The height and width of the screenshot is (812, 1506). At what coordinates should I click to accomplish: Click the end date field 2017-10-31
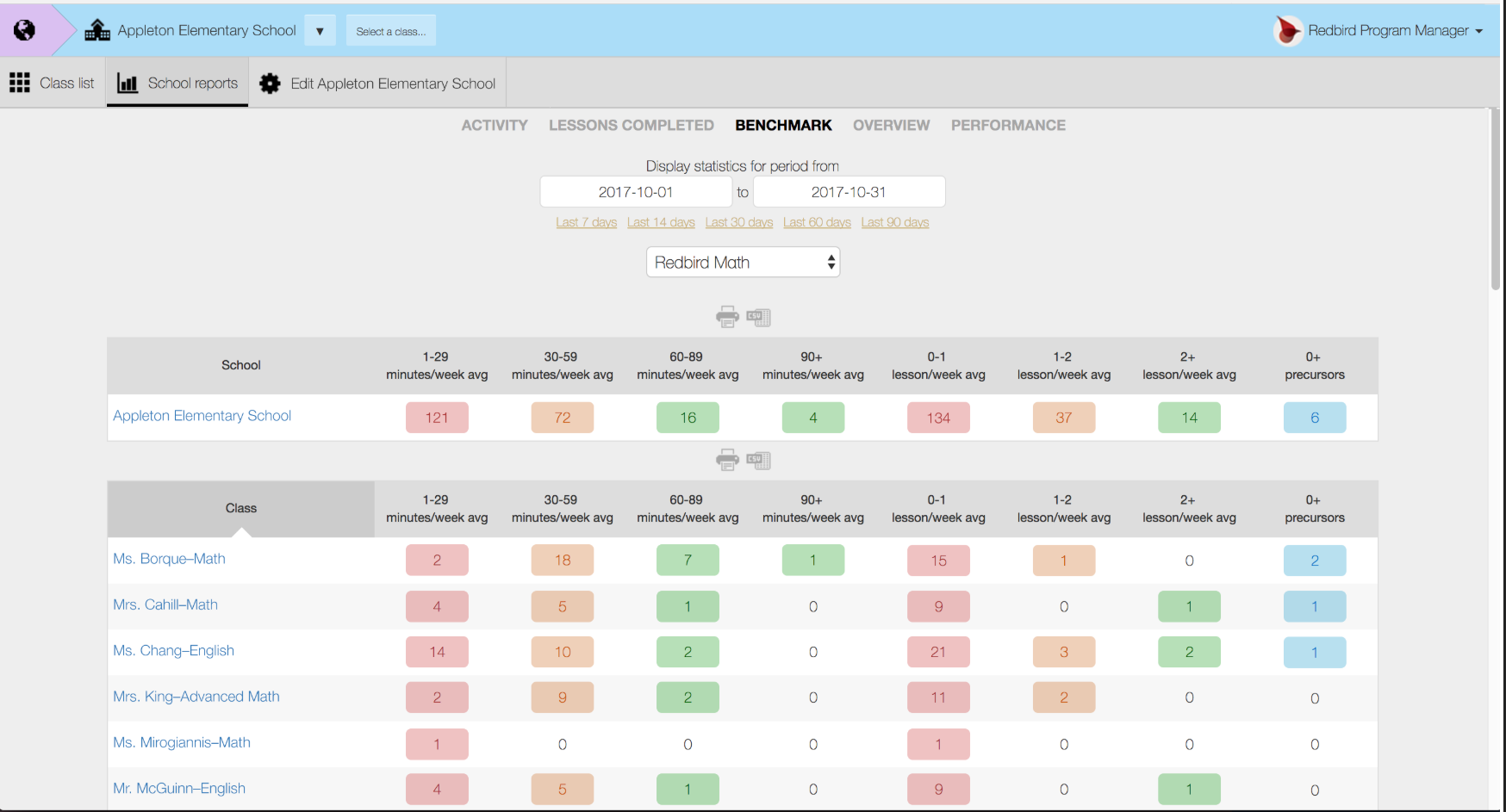click(849, 192)
